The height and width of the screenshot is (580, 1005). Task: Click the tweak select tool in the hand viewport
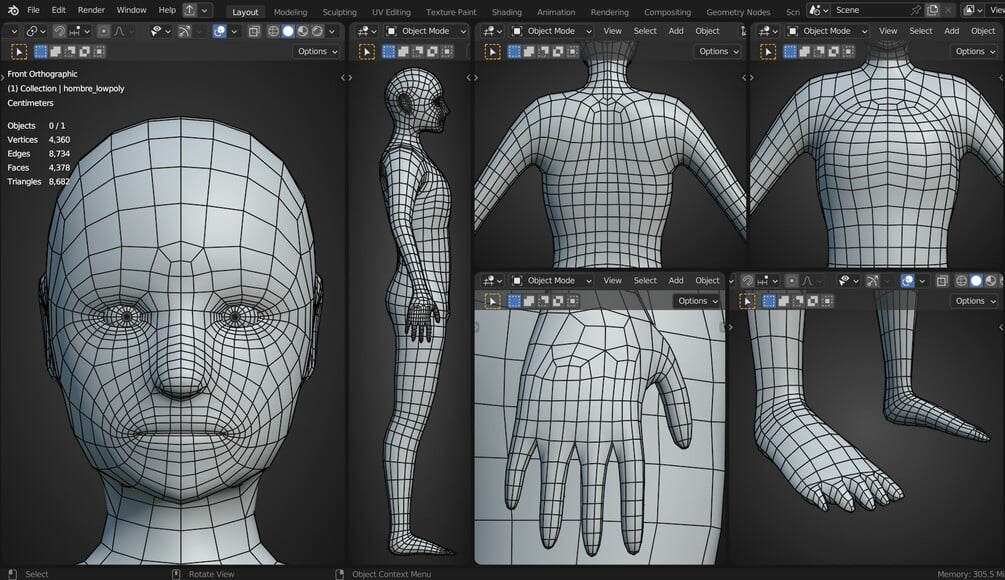492,301
